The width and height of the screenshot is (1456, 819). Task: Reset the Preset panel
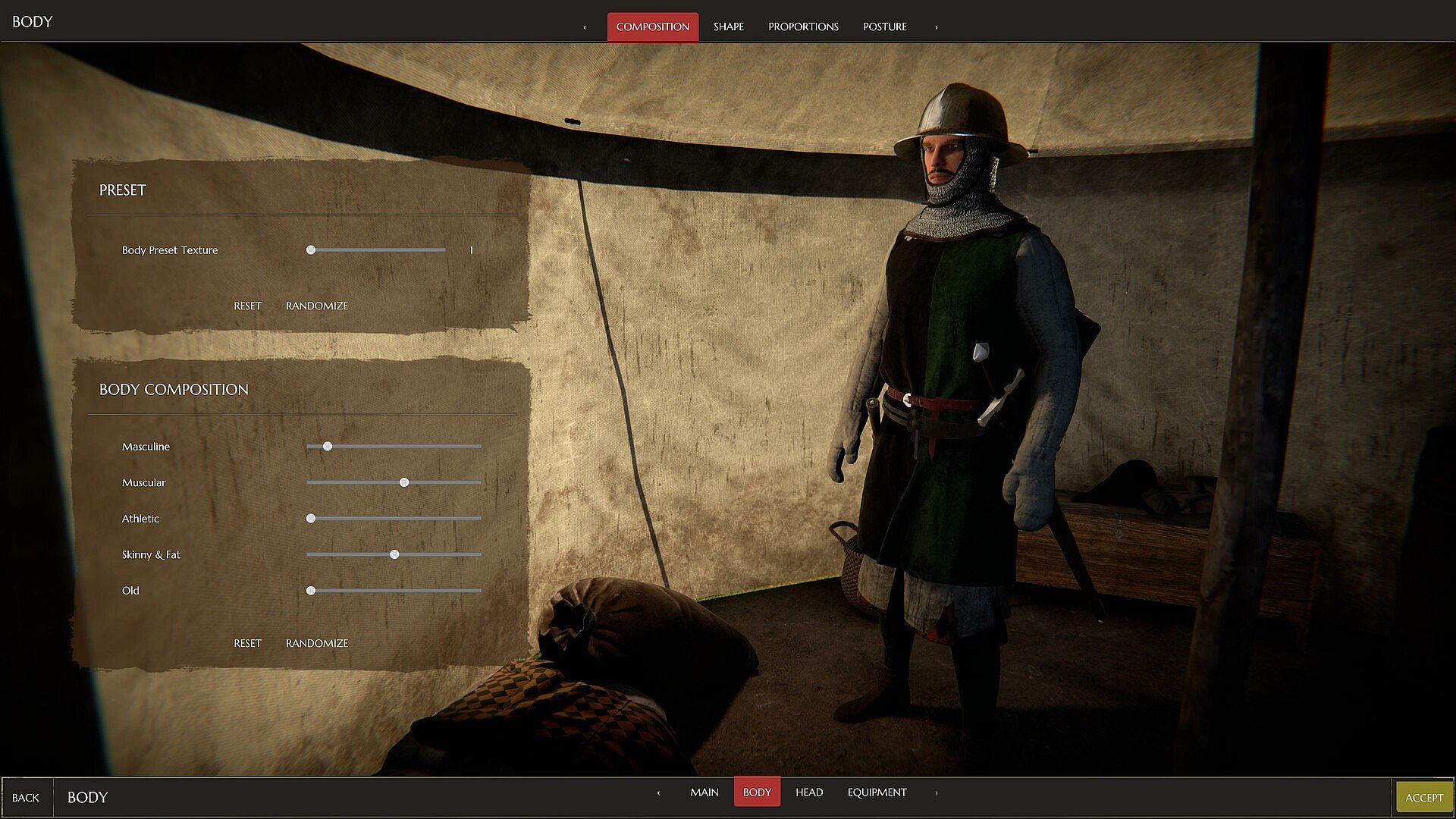point(247,306)
